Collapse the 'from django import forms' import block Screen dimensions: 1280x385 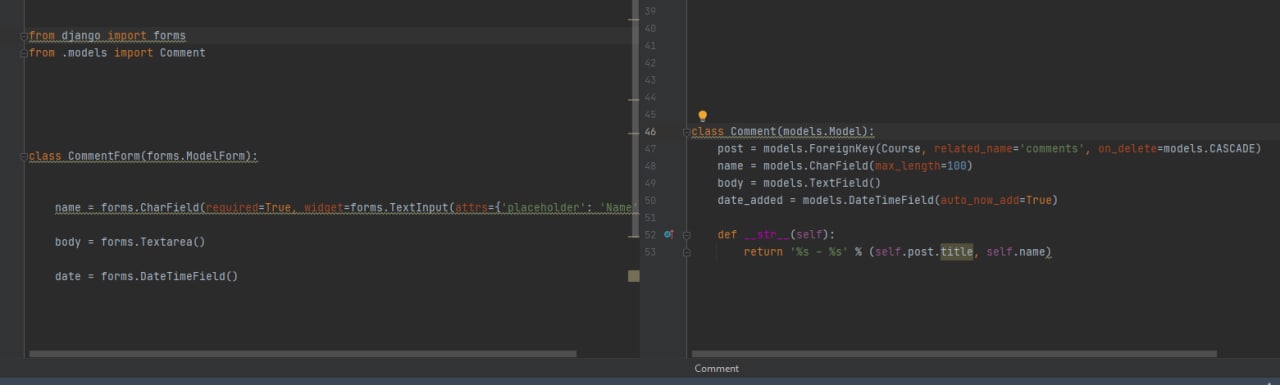tap(24, 36)
